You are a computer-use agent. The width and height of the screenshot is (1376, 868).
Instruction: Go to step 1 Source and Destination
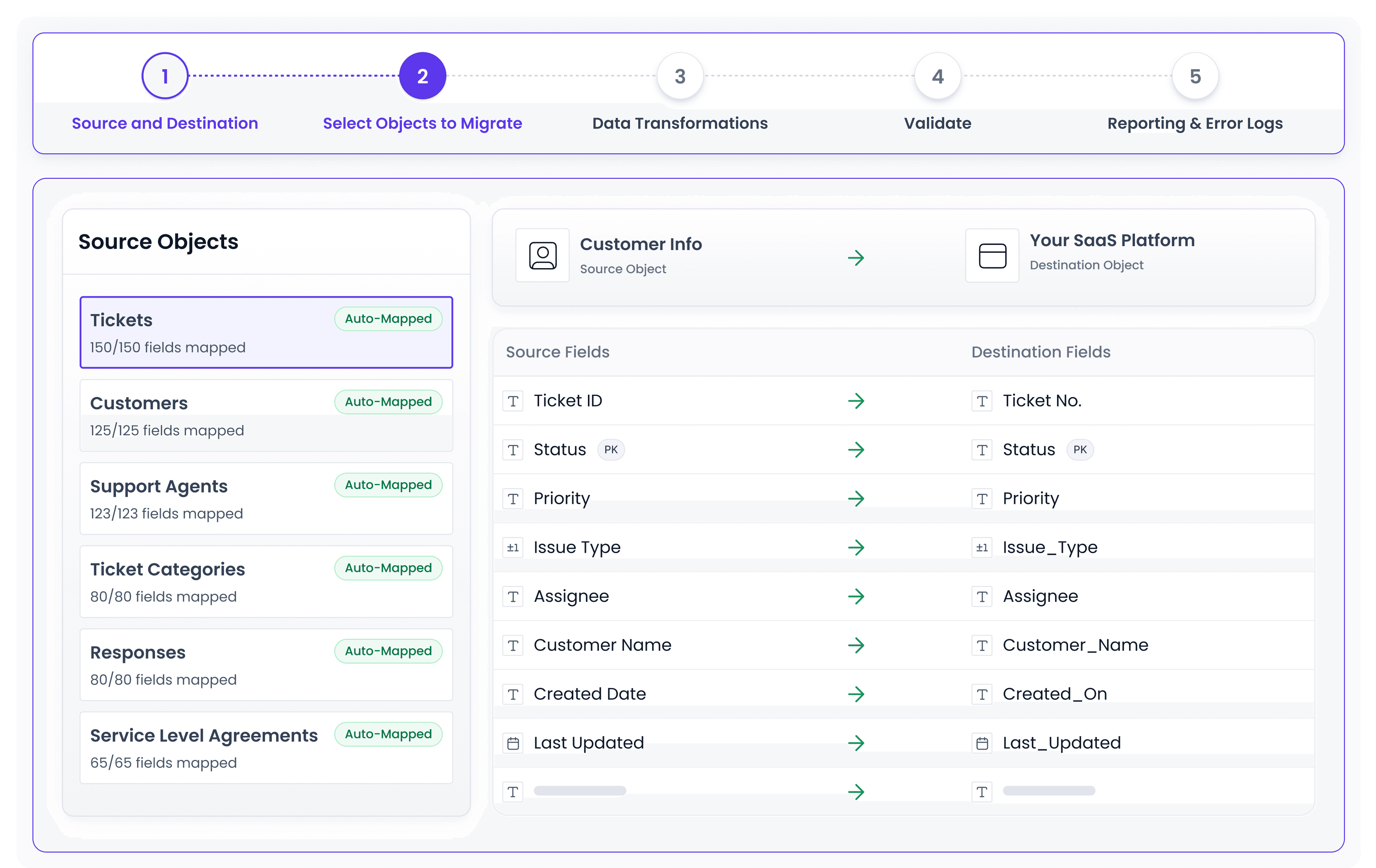click(x=165, y=76)
